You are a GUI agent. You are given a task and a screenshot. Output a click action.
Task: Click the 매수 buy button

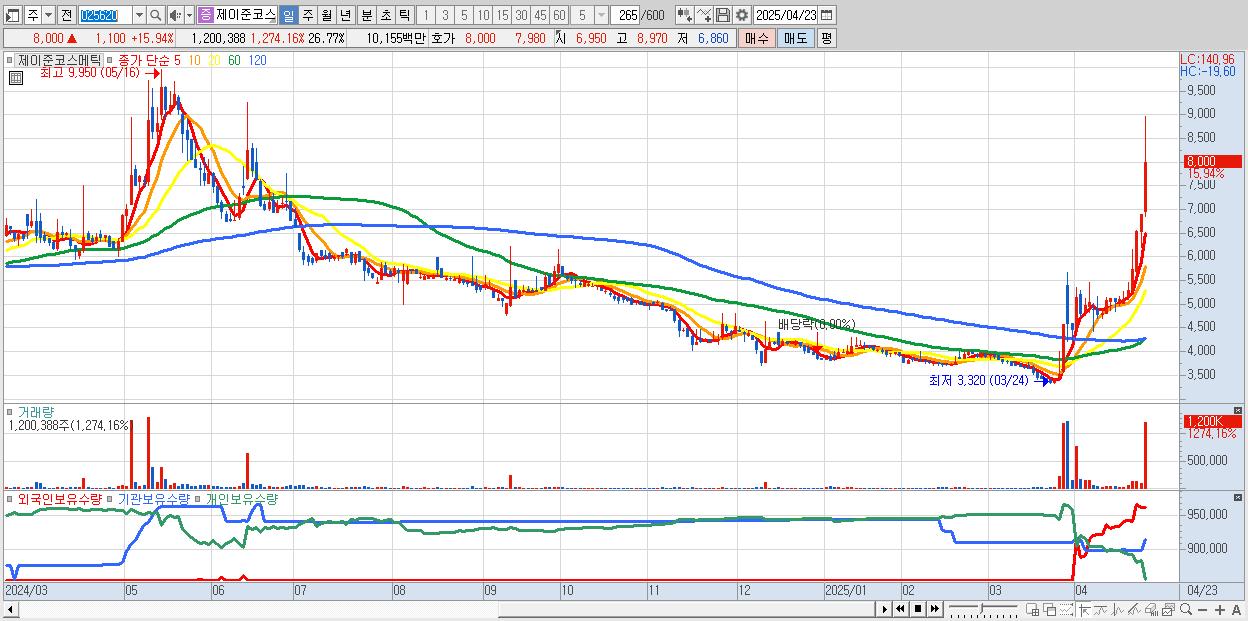point(757,38)
